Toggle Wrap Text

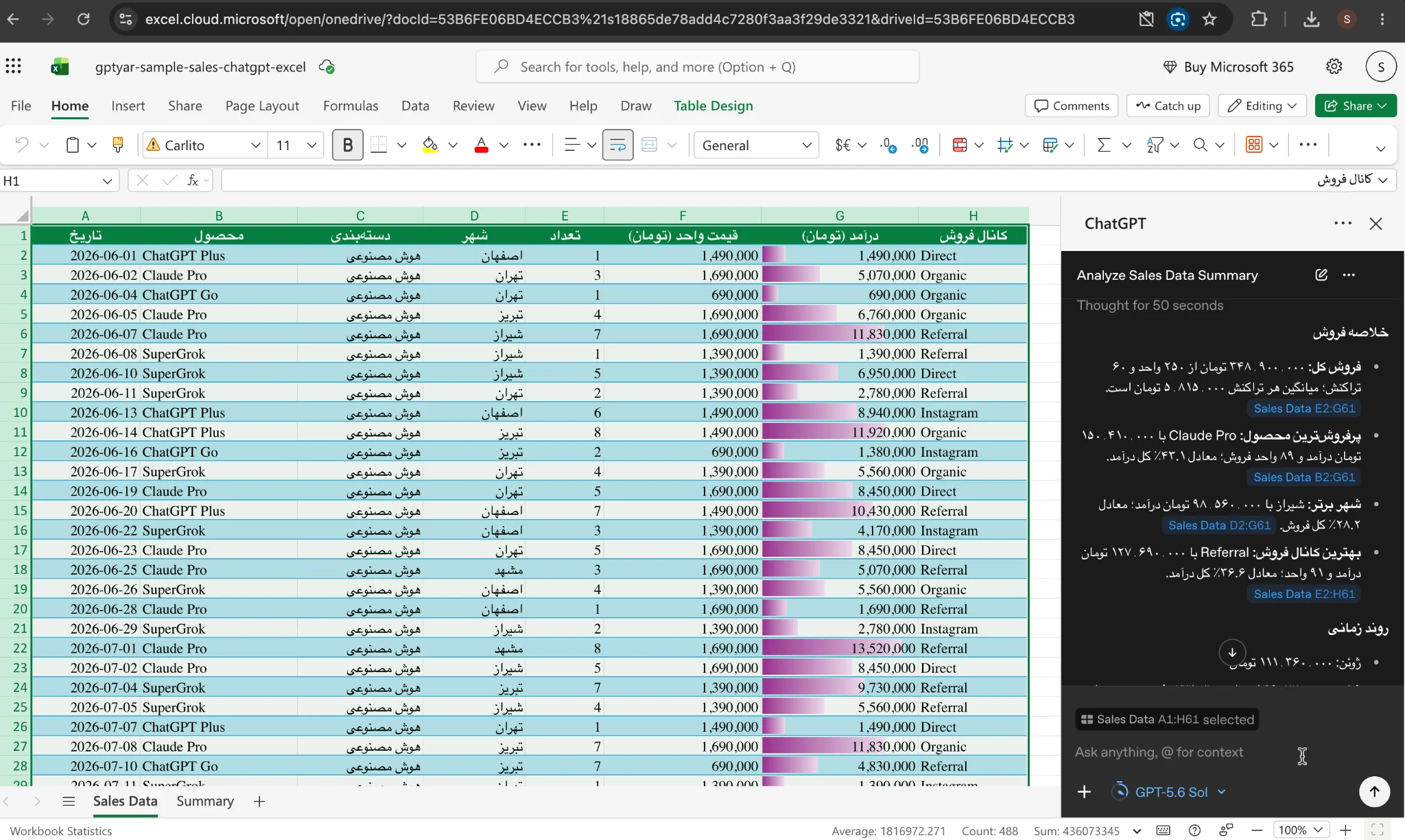[617, 145]
